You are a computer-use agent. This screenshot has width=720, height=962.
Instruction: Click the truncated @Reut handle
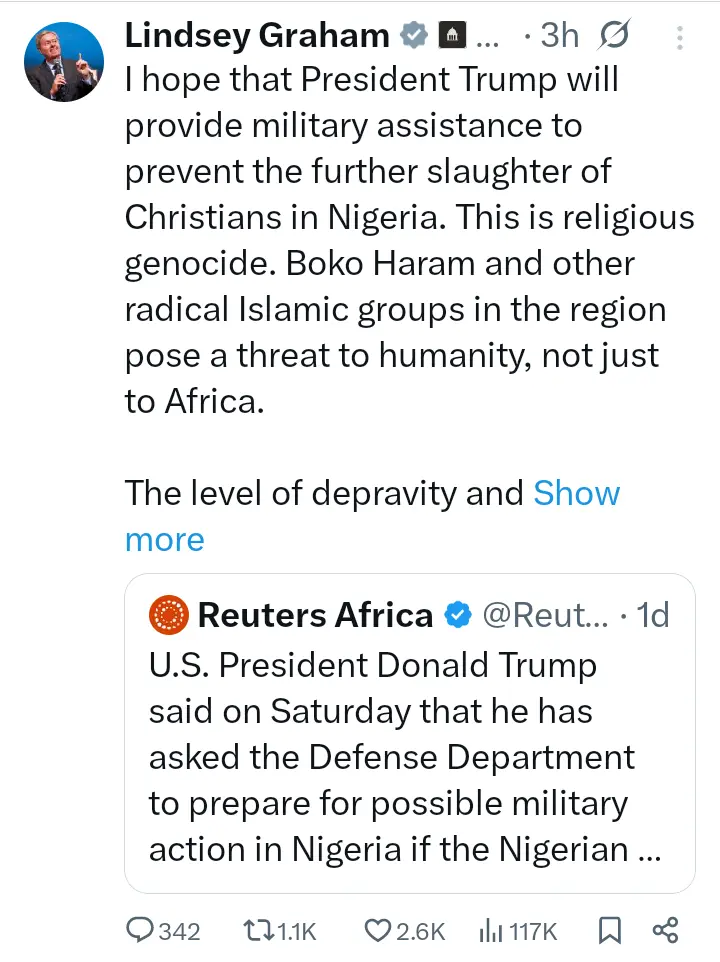pyautogui.click(x=545, y=615)
